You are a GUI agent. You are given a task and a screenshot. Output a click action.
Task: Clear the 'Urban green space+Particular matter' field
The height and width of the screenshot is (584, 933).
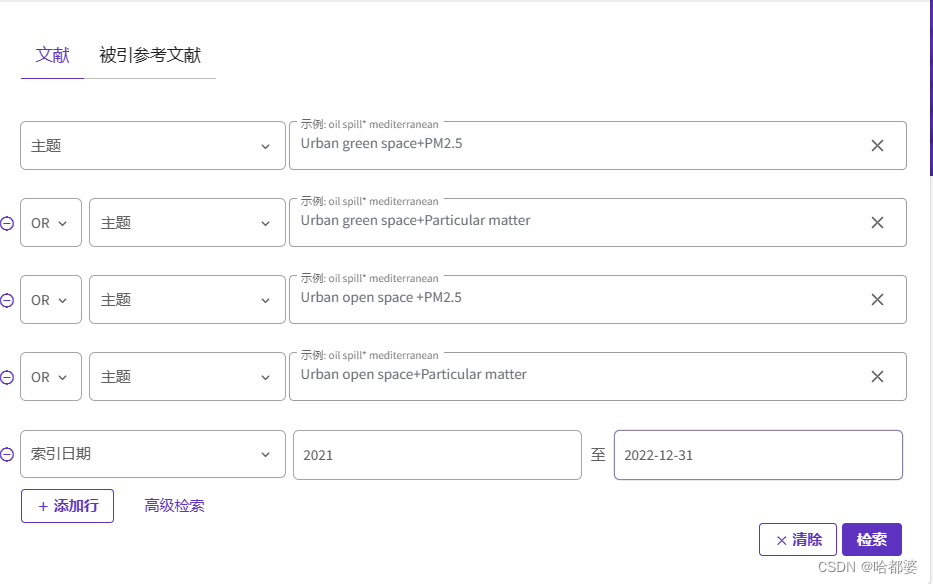(877, 223)
